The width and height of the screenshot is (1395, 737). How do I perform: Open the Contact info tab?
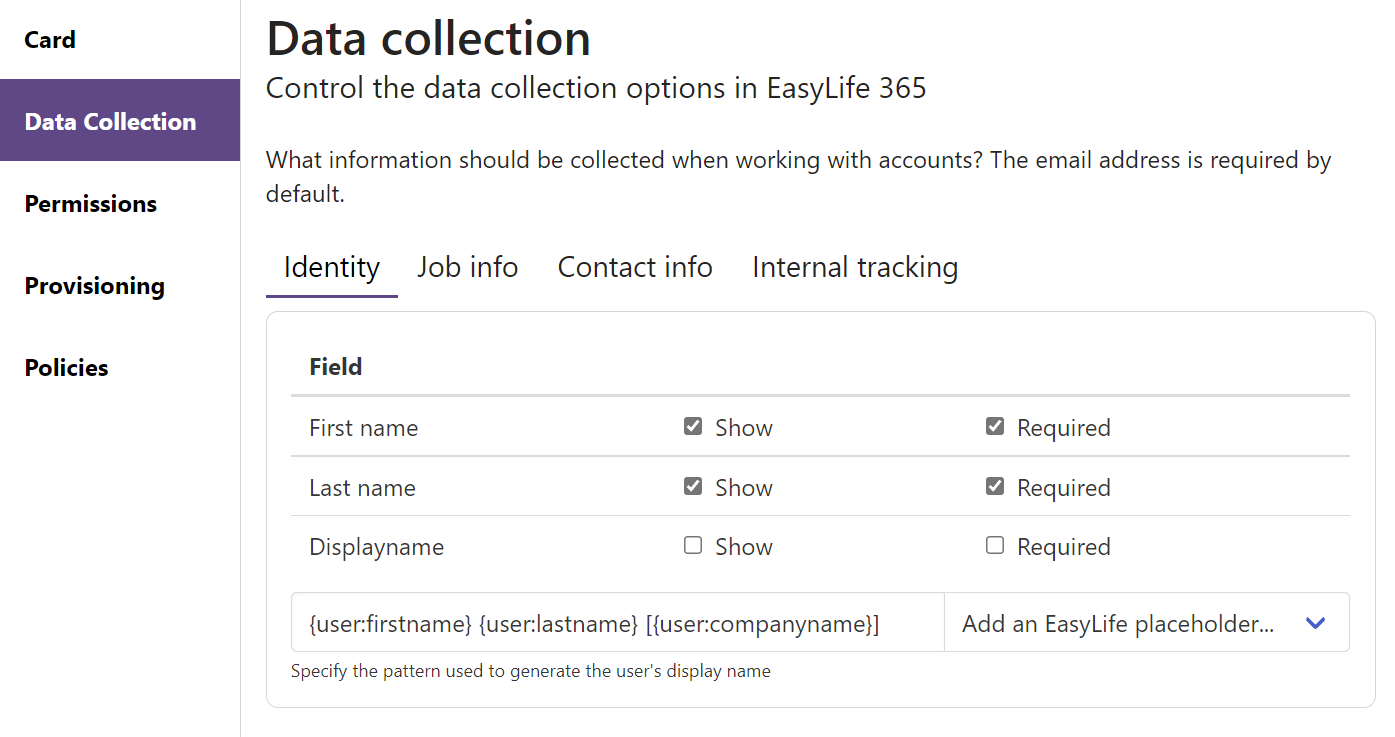(x=634, y=267)
